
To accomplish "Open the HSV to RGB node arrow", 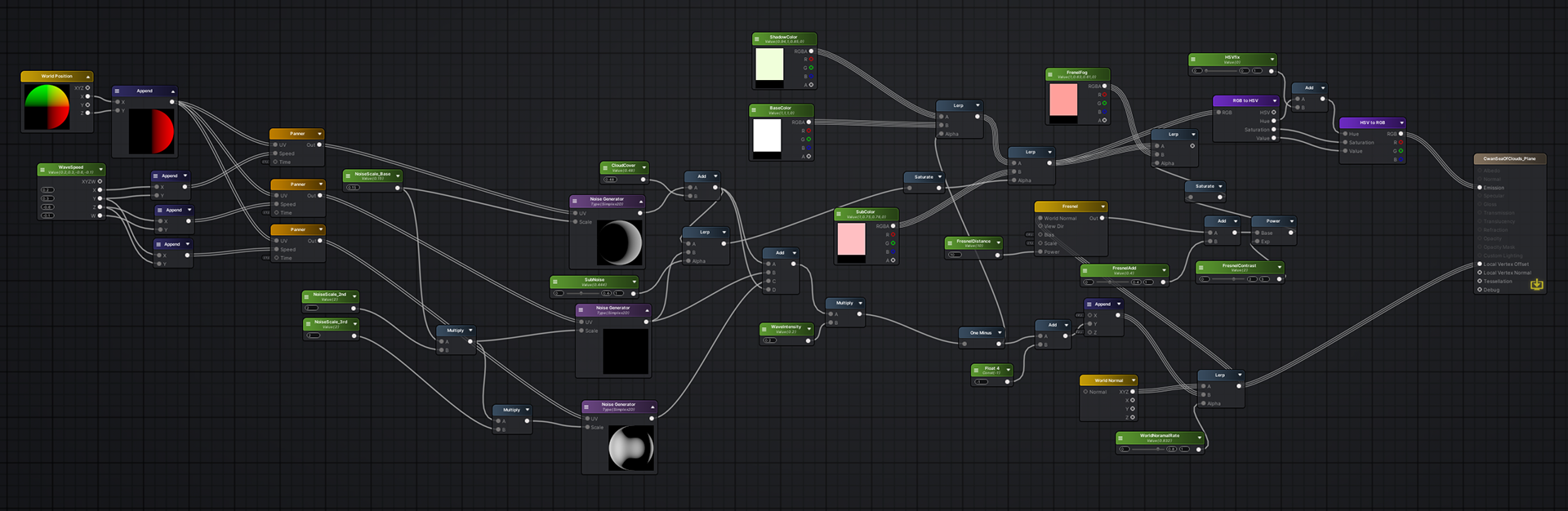I will tap(1401, 123).
